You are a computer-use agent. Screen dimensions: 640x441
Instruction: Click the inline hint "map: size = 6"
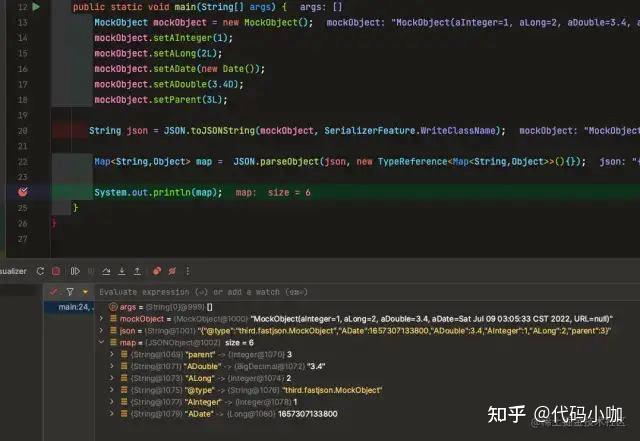(273, 193)
